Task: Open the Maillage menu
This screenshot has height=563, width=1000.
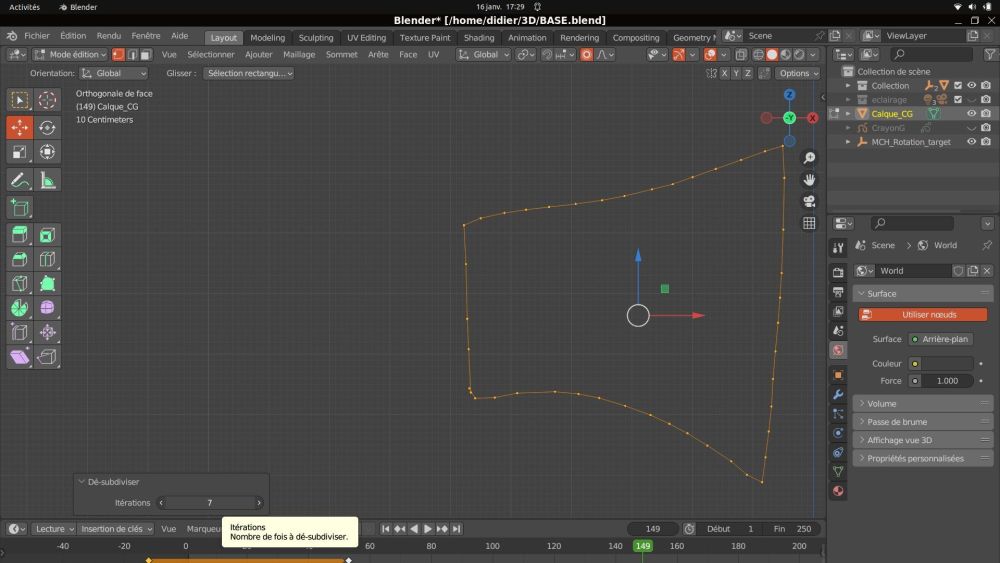Action: click(299, 55)
